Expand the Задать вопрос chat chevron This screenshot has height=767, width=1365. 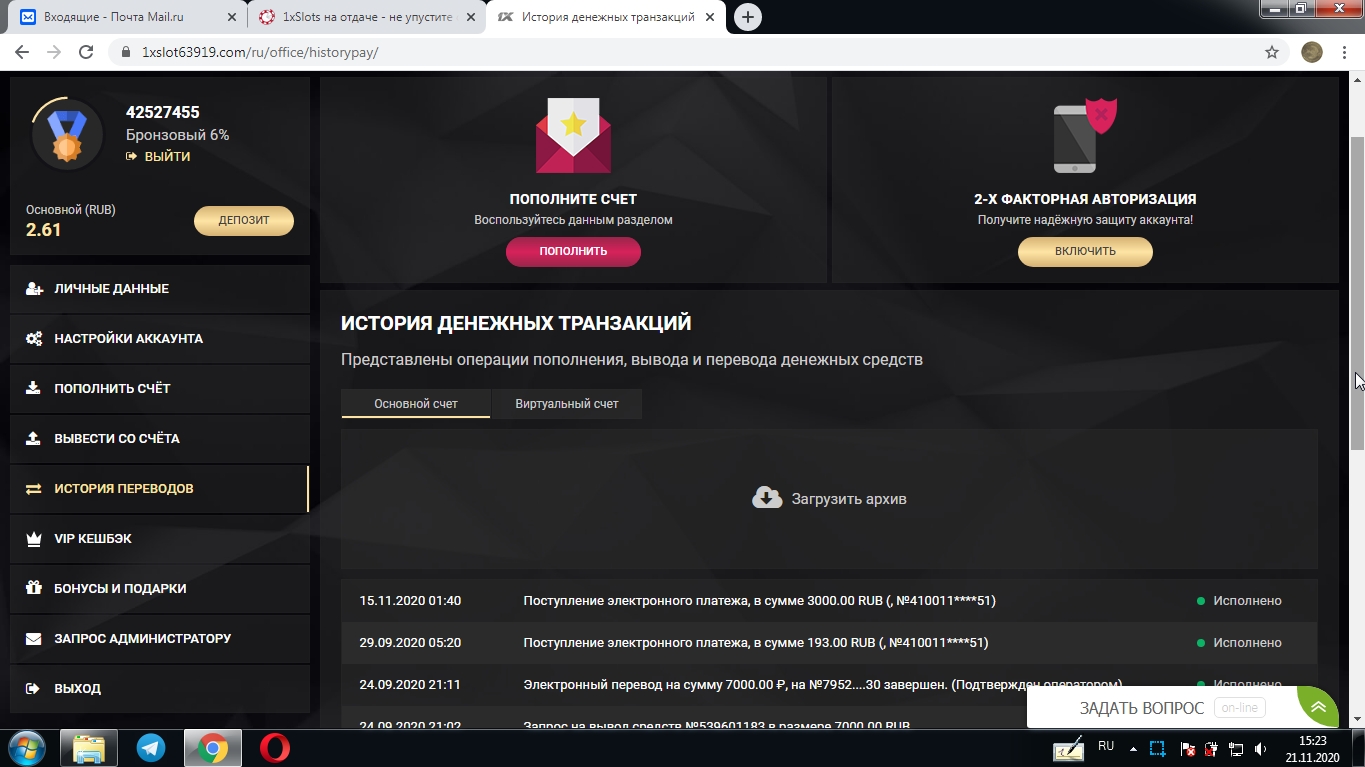tap(1319, 707)
